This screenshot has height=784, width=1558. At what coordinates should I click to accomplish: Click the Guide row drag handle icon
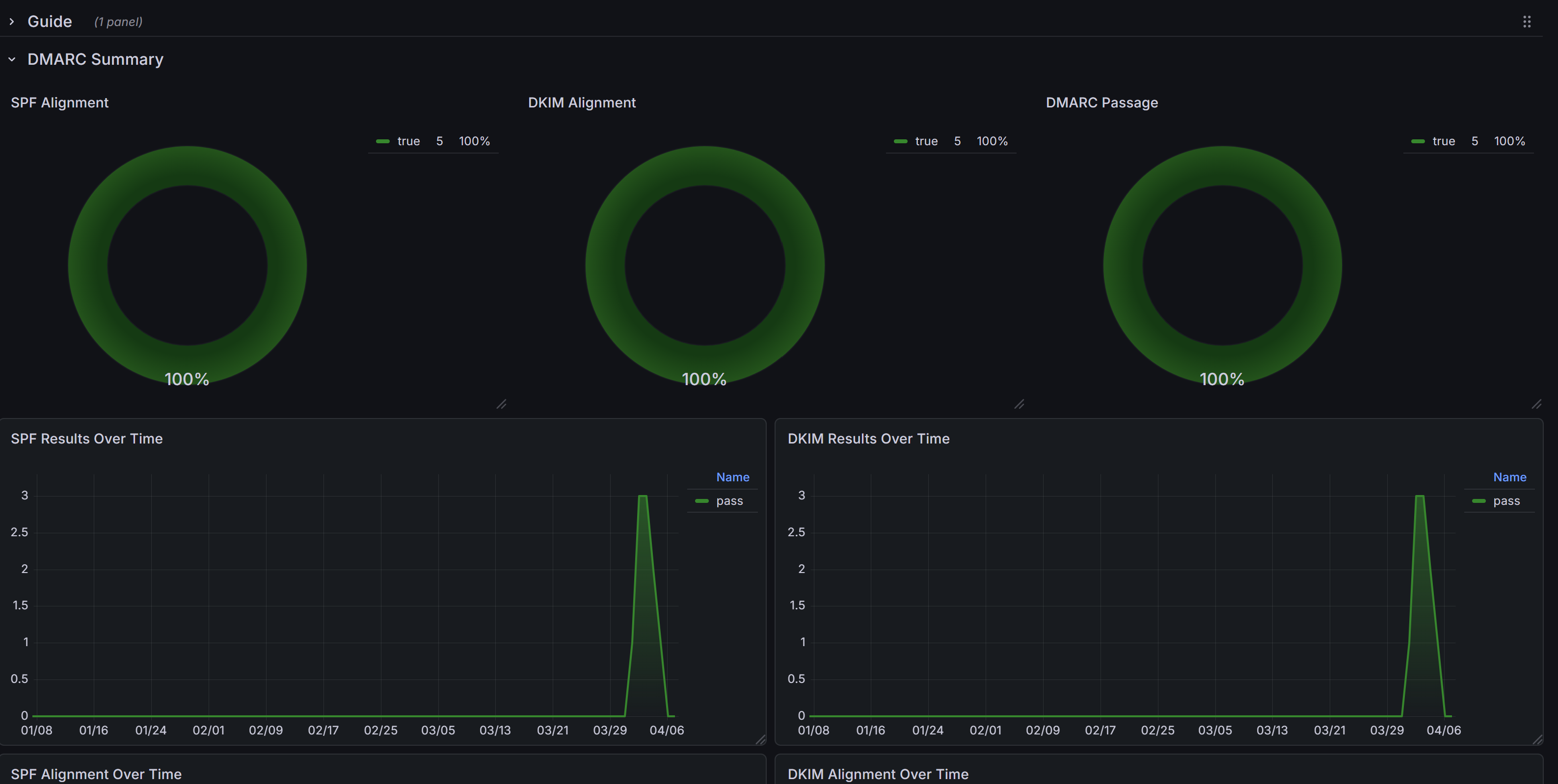pos(1527,22)
